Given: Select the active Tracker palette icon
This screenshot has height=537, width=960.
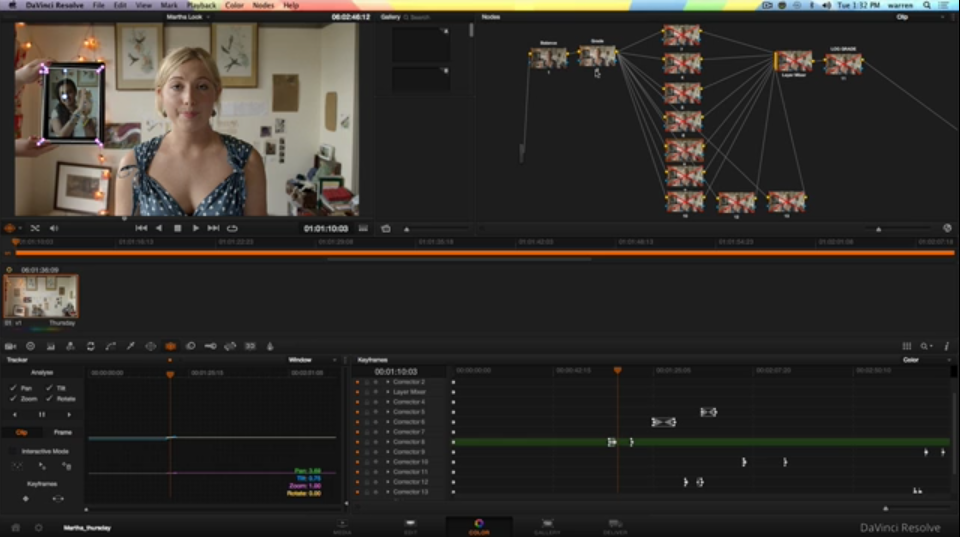Looking at the screenshot, I should [x=170, y=347].
